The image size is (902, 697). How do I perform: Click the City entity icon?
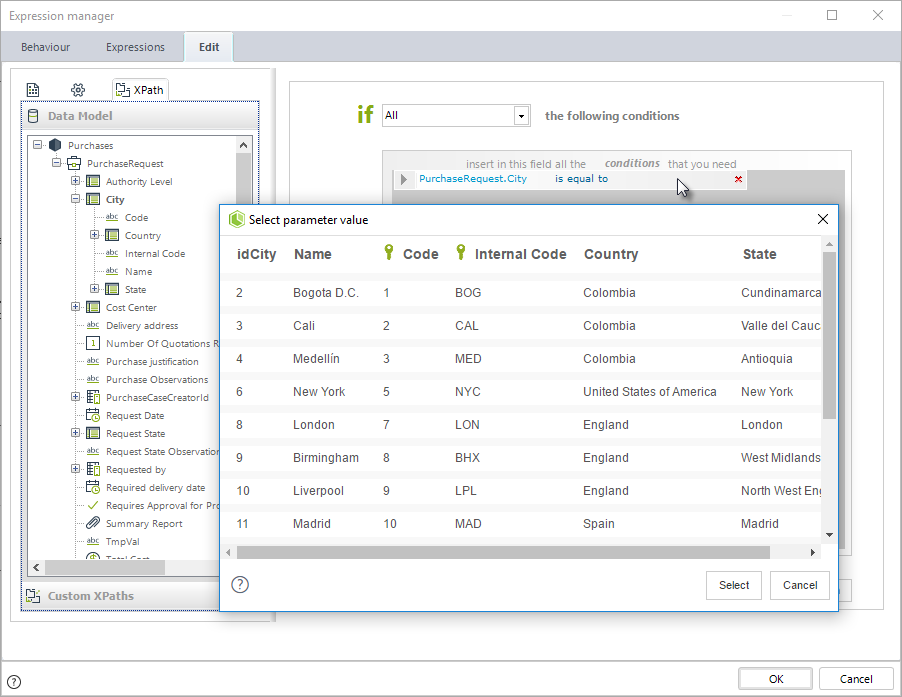point(93,200)
